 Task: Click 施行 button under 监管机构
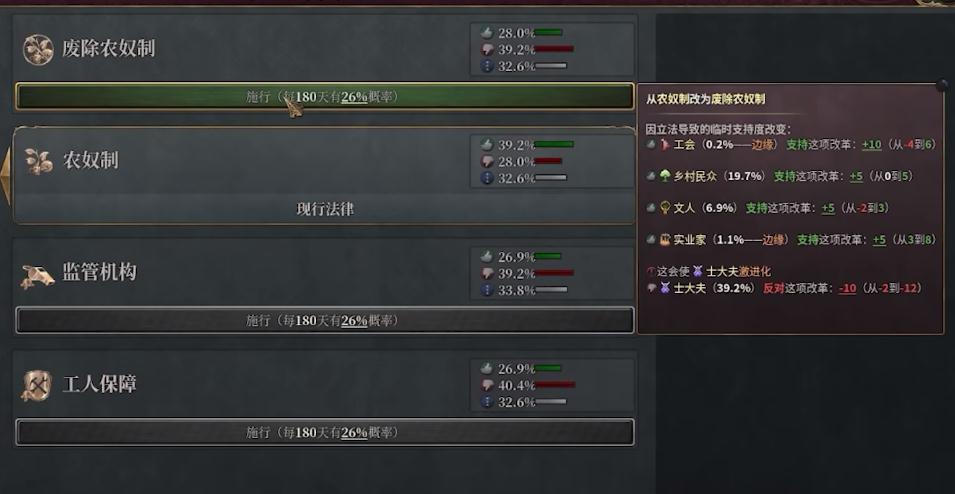tap(325, 320)
